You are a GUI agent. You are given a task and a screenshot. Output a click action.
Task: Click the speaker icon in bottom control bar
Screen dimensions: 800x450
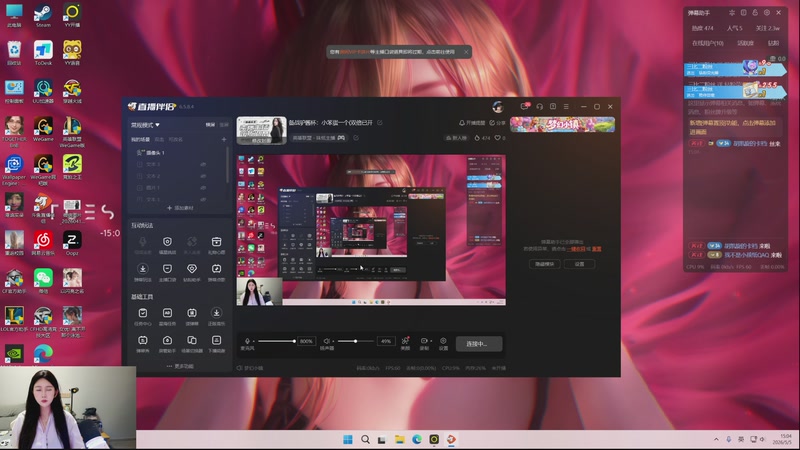click(326, 341)
